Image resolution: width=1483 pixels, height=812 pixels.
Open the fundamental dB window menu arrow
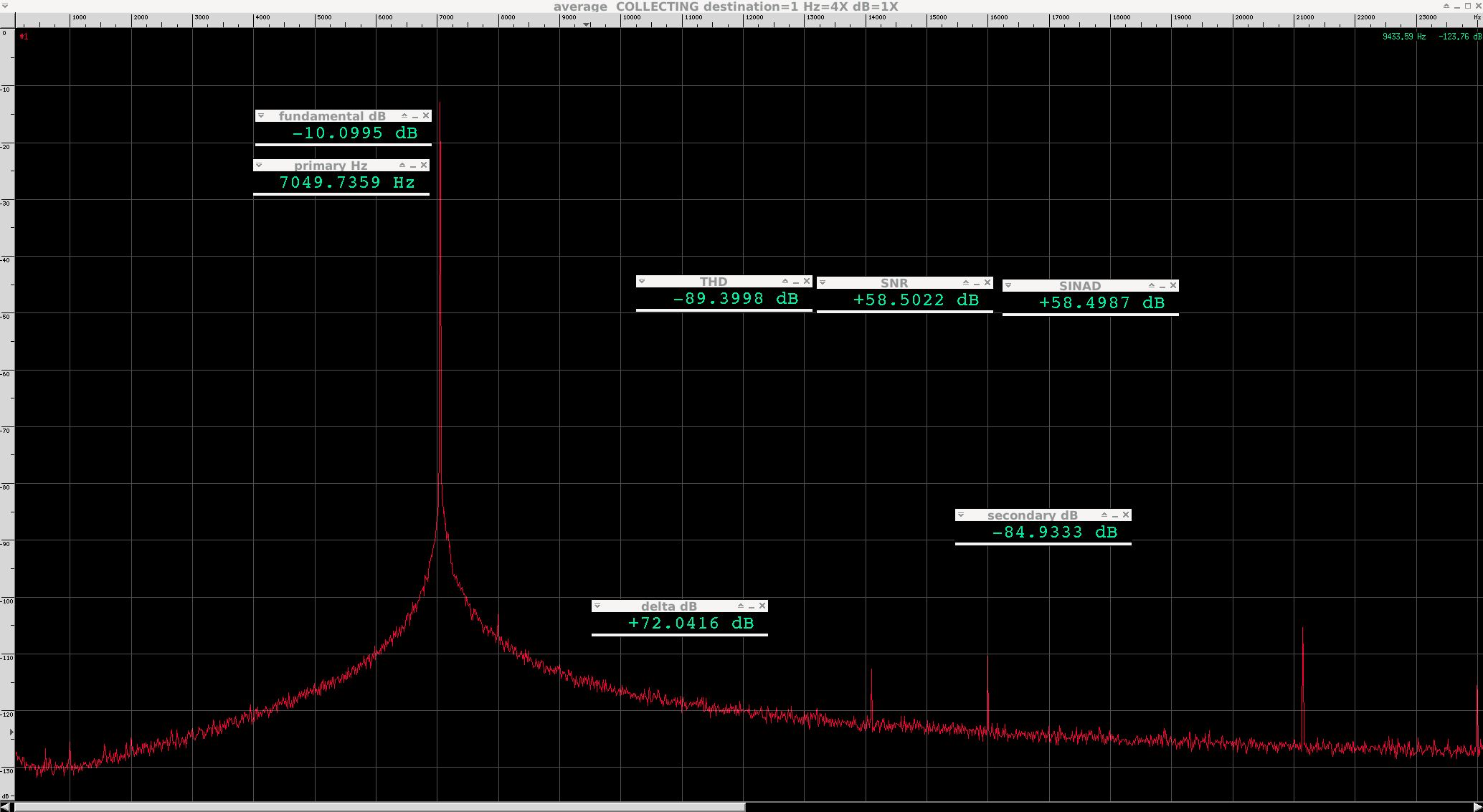[x=261, y=115]
